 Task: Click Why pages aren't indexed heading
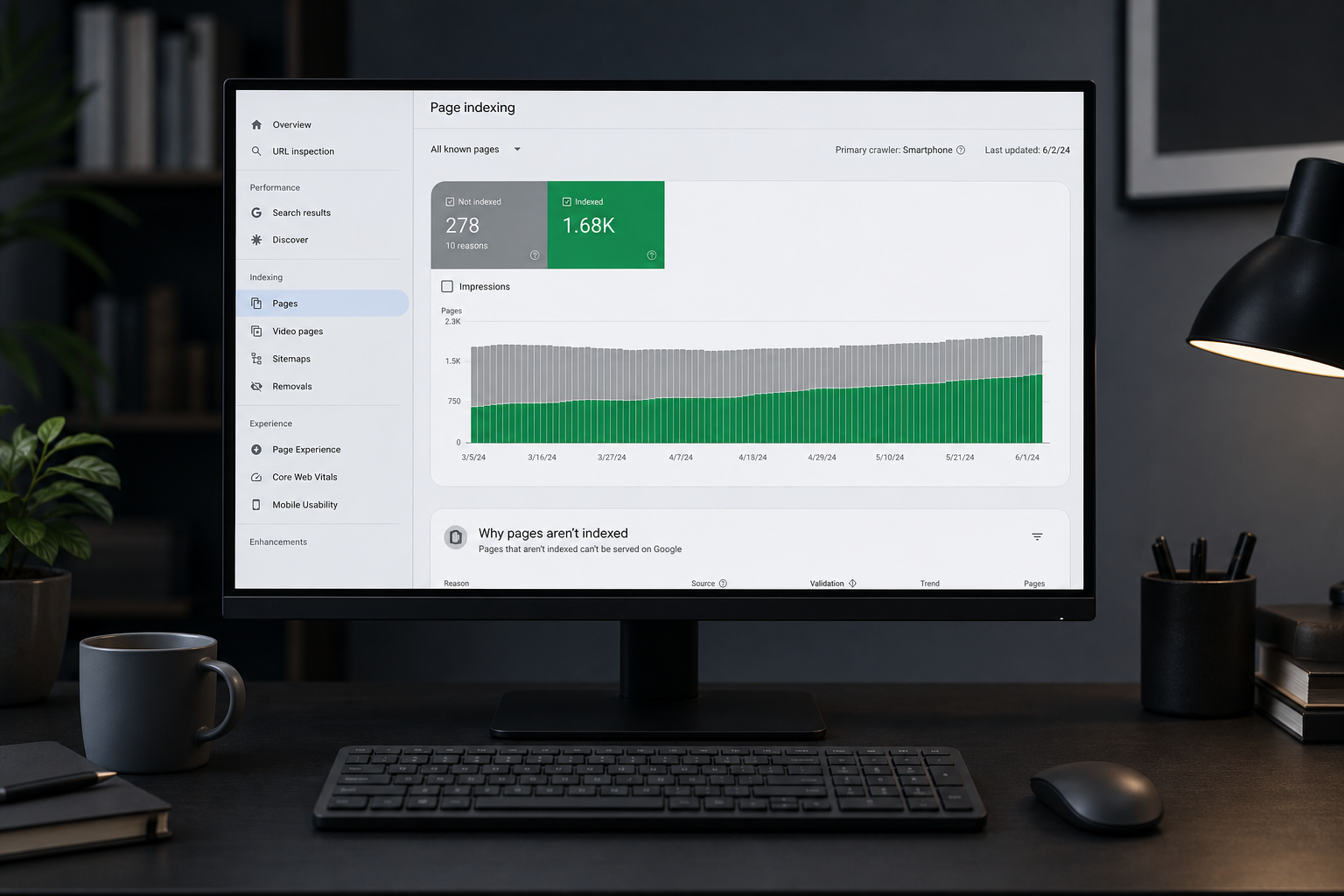pos(553,534)
